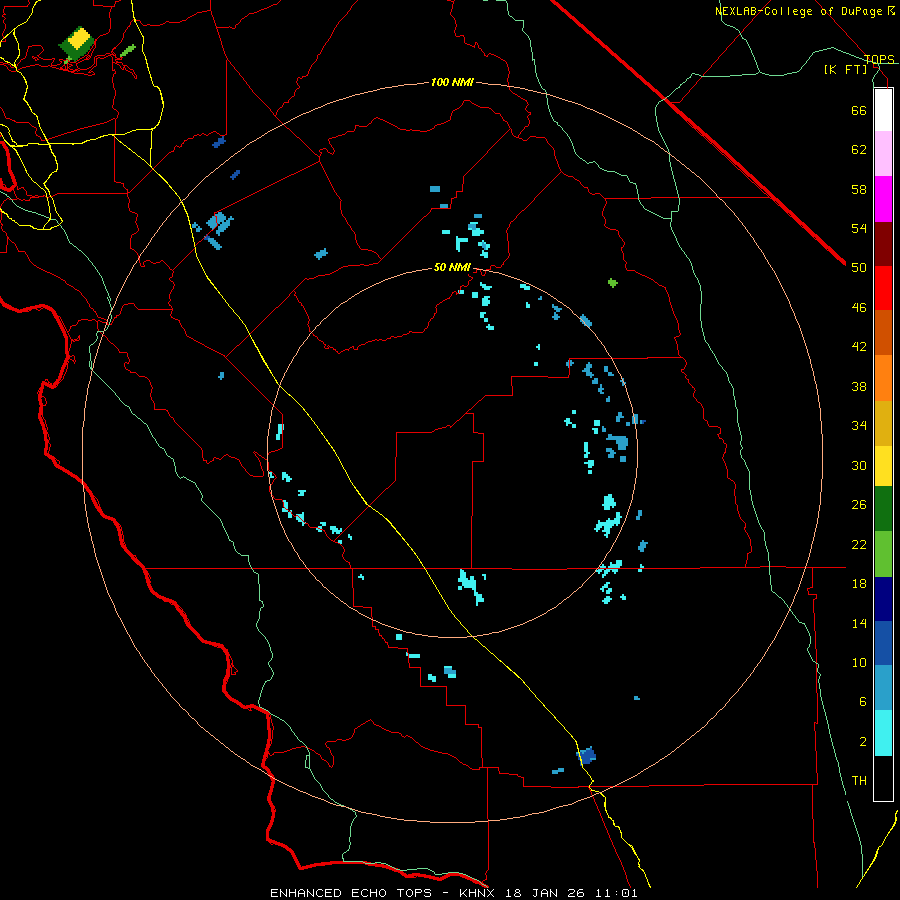Click the white 66 kft color swatch

[883, 110]
